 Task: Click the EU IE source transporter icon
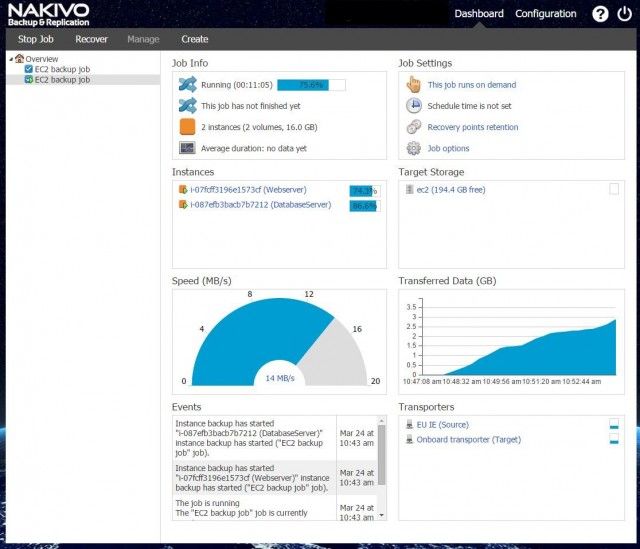(409, 425)
